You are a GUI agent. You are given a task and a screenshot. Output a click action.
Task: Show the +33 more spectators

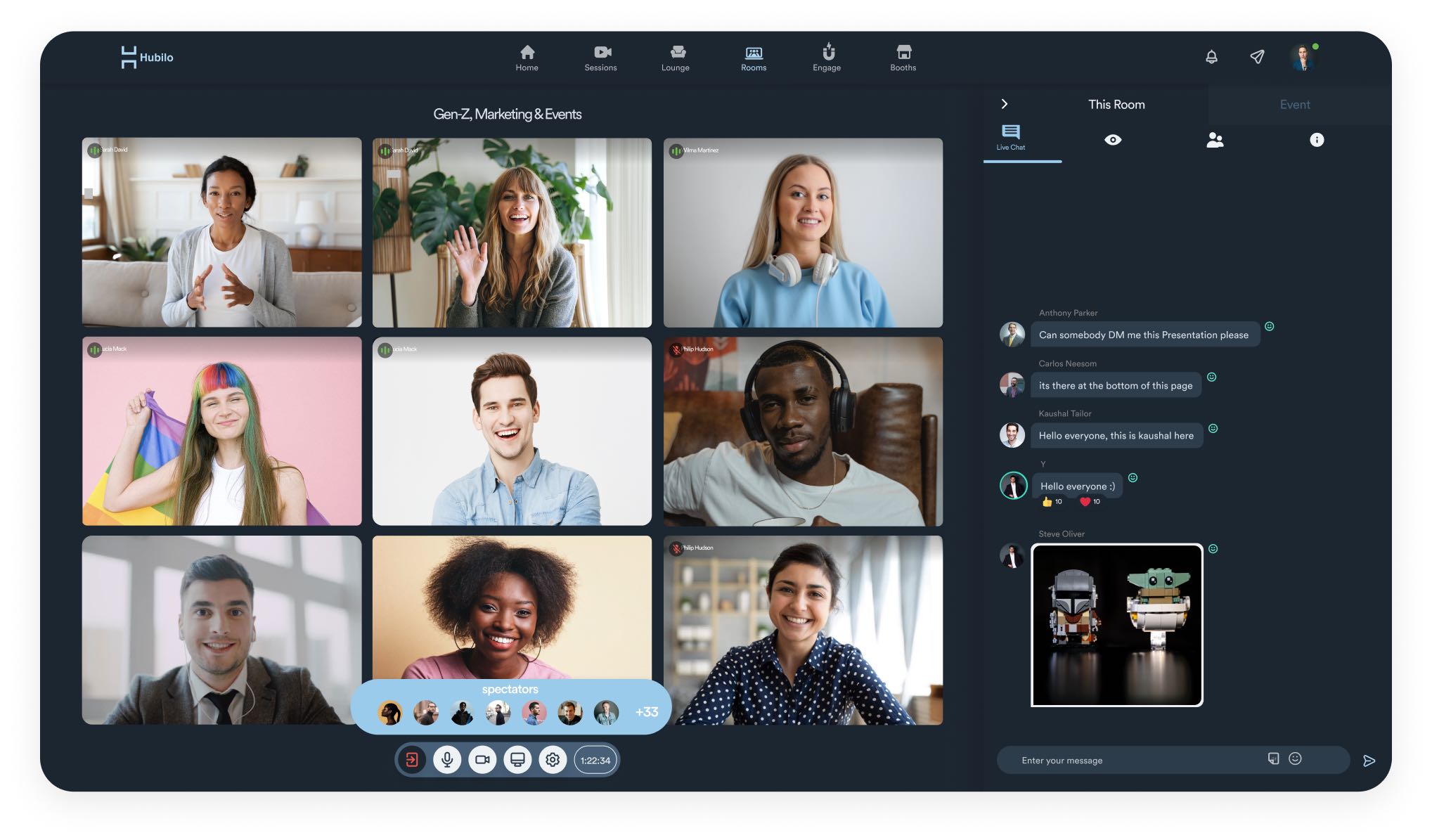(x=647, y=712)
